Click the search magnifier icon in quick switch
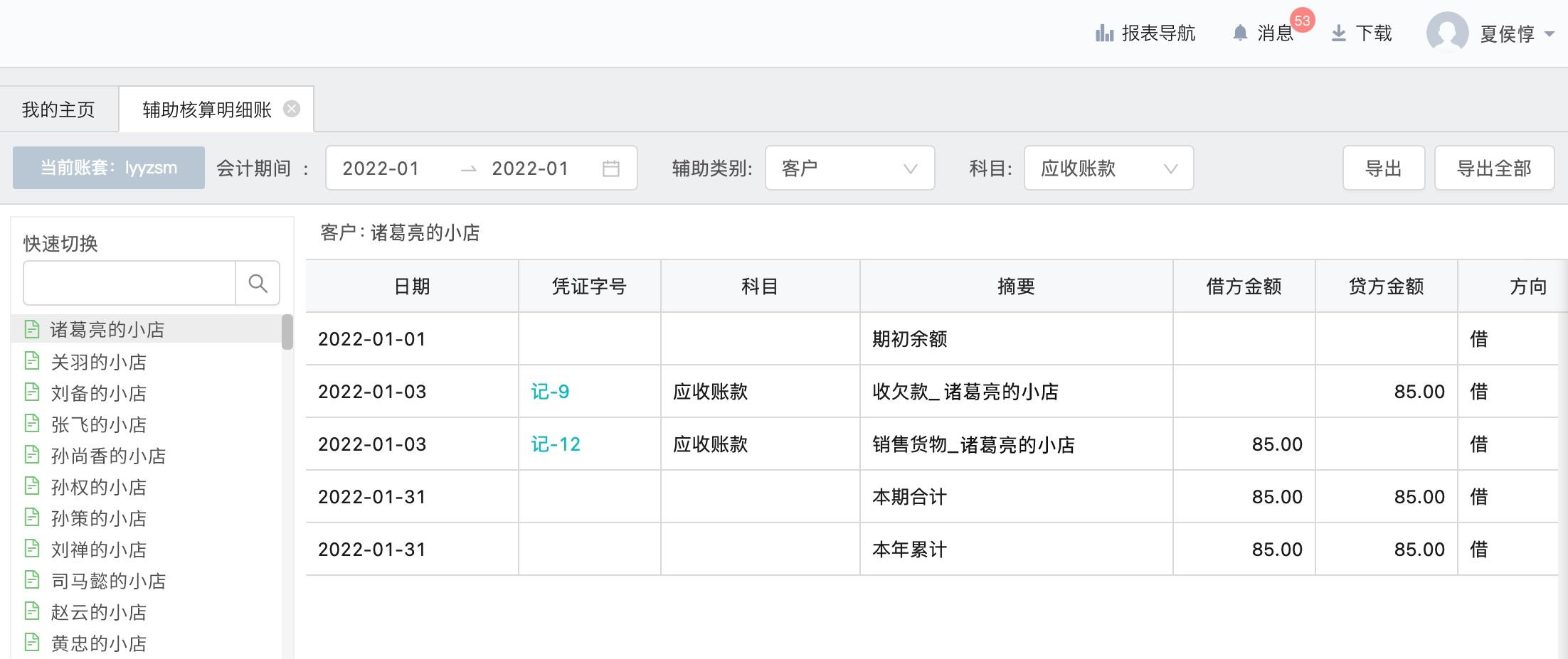 coord(258,284)
